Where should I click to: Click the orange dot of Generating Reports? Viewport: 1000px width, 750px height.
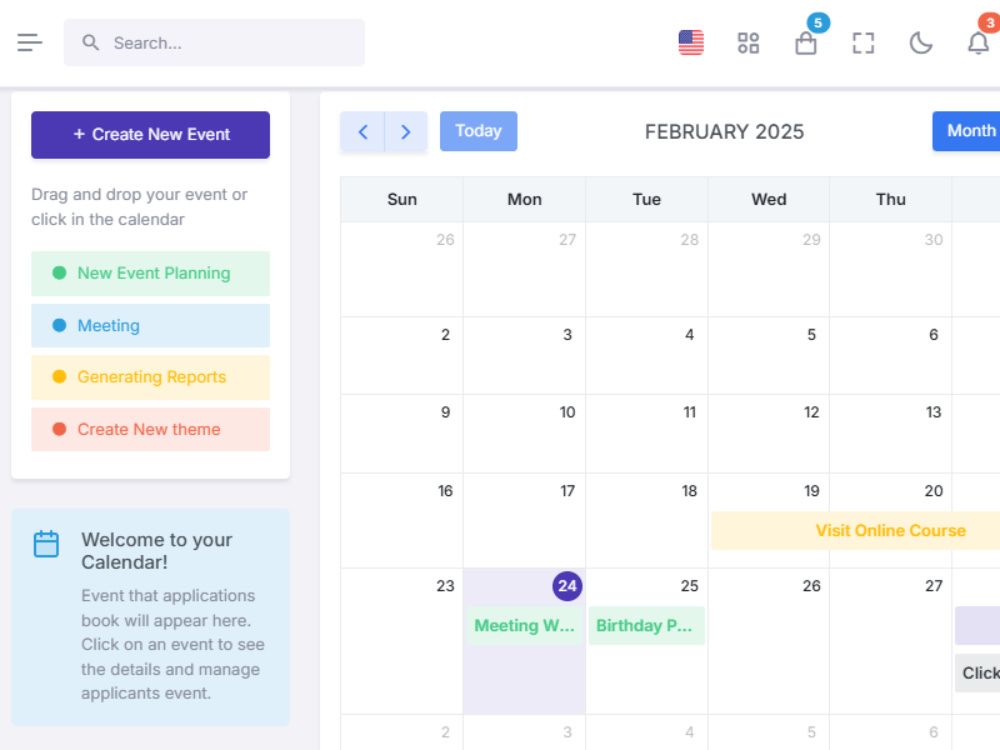pos(59,377)
